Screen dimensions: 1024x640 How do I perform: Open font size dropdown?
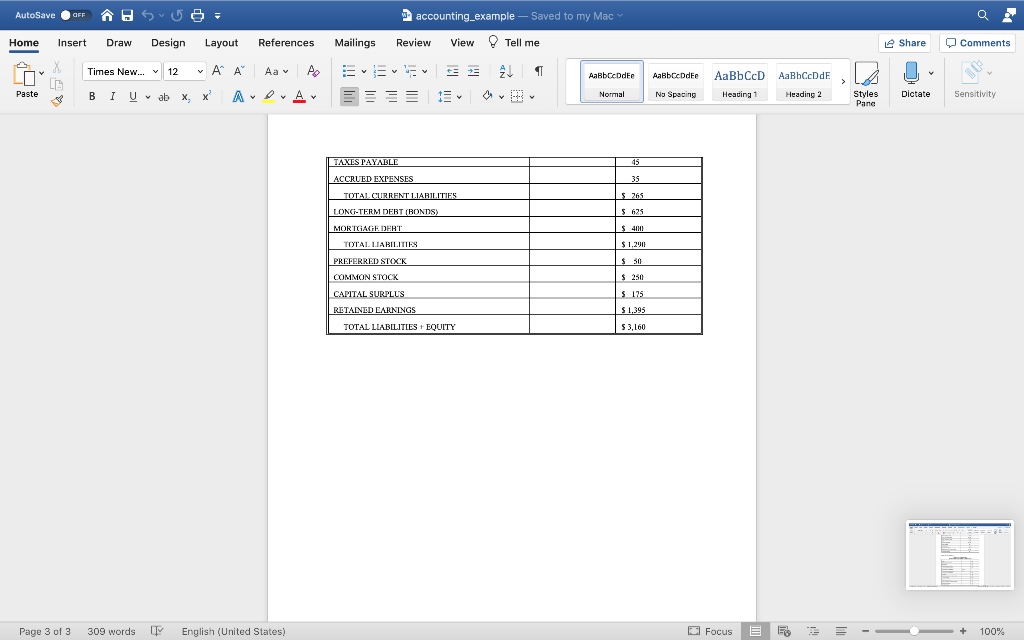(x=200, y=71)
